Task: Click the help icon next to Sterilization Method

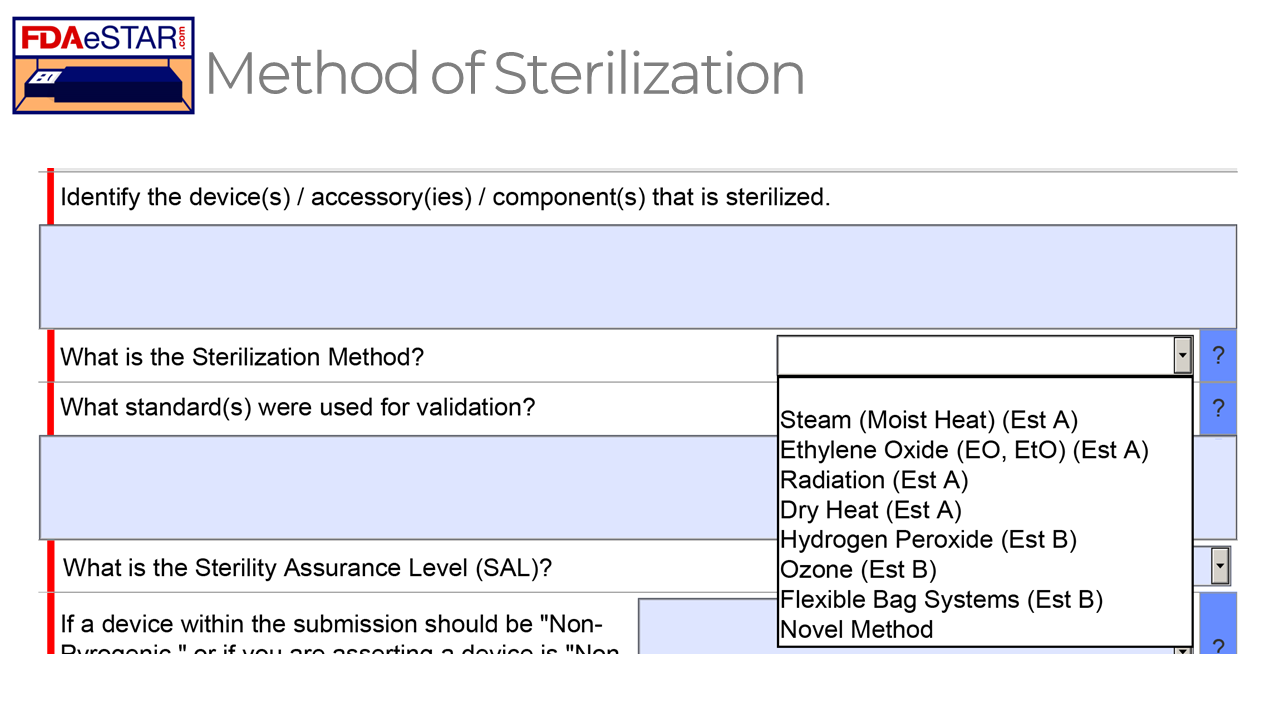Action: click(x=1218, y=355)
